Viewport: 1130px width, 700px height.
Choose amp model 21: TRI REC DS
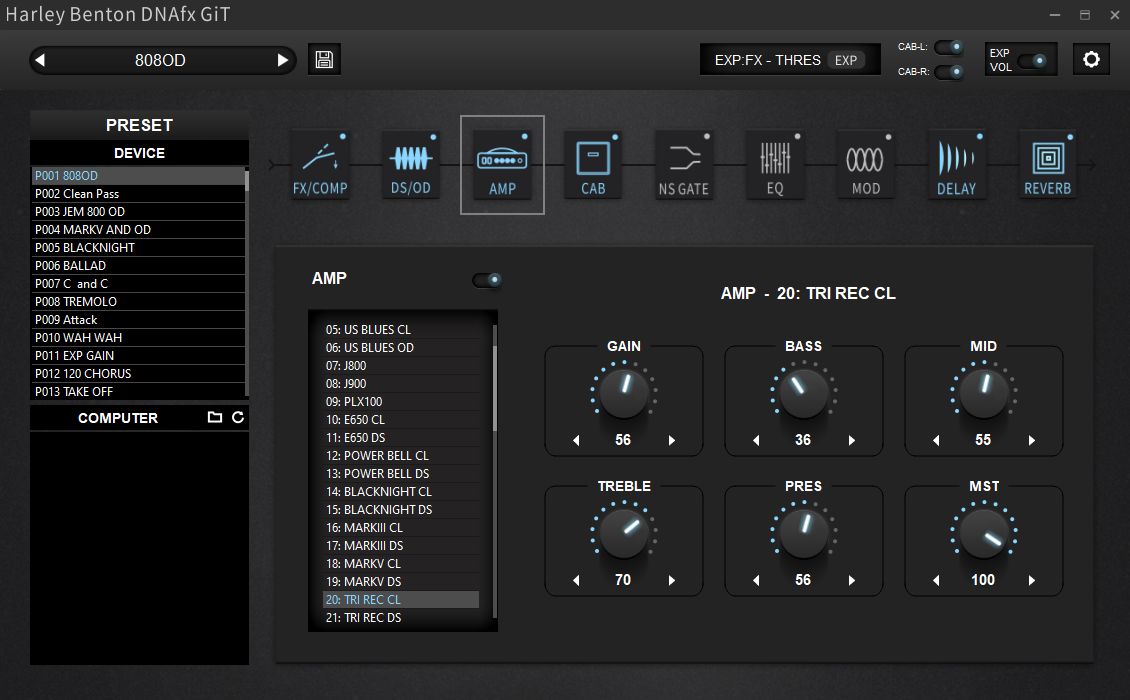[401, 618]
